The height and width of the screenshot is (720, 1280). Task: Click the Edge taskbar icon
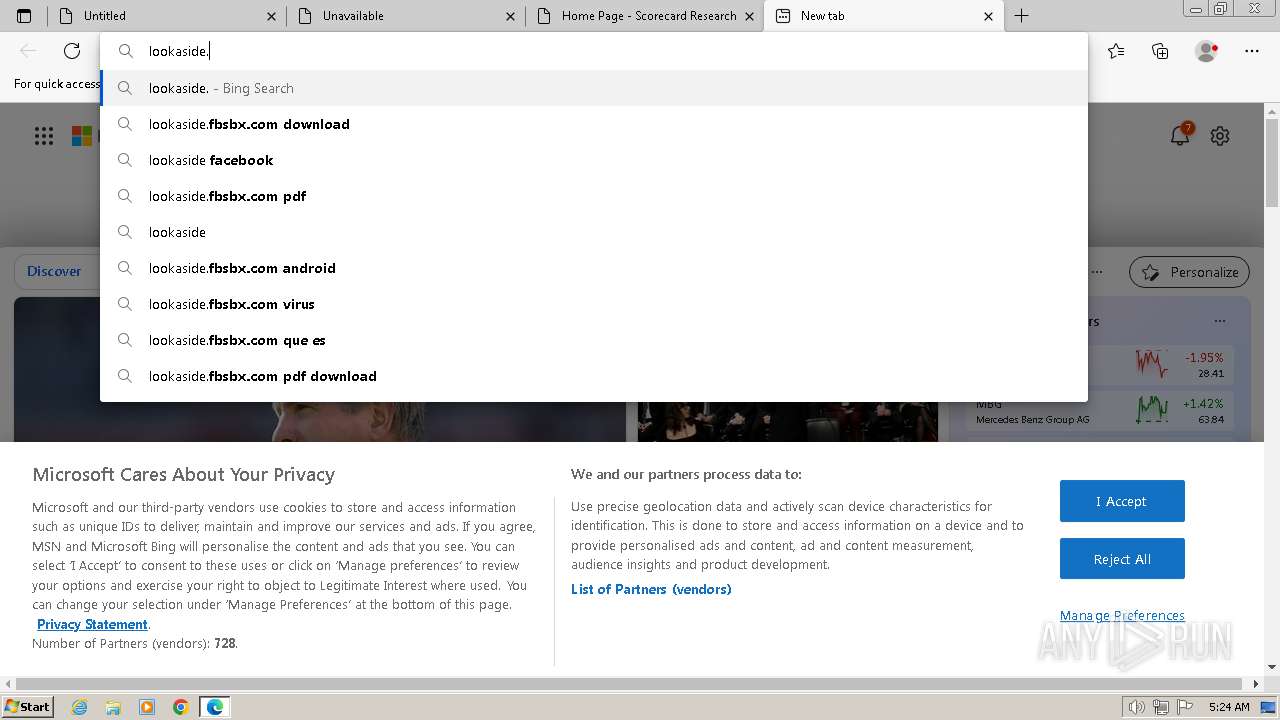(x=215, y=707)
